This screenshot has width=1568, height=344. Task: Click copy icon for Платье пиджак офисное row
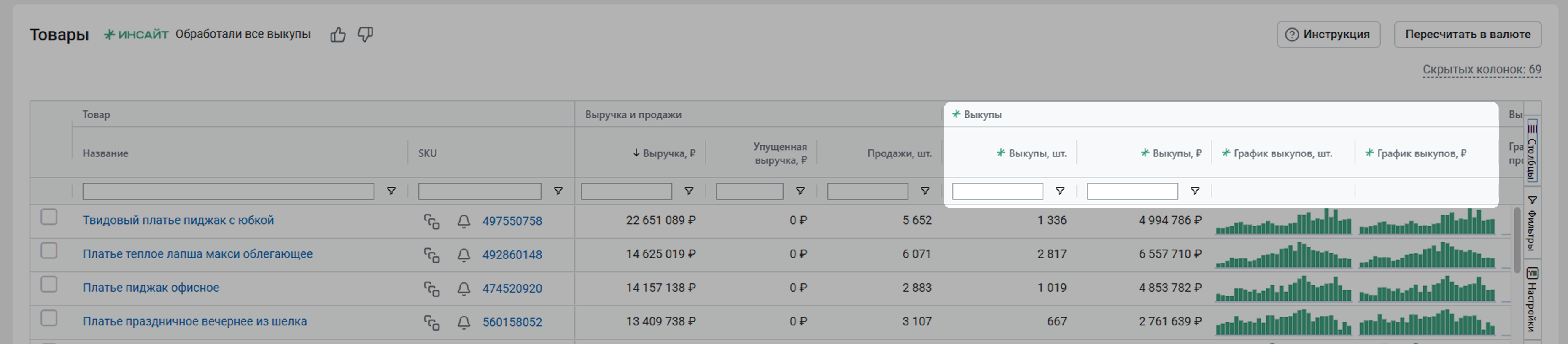pos(431,289)
